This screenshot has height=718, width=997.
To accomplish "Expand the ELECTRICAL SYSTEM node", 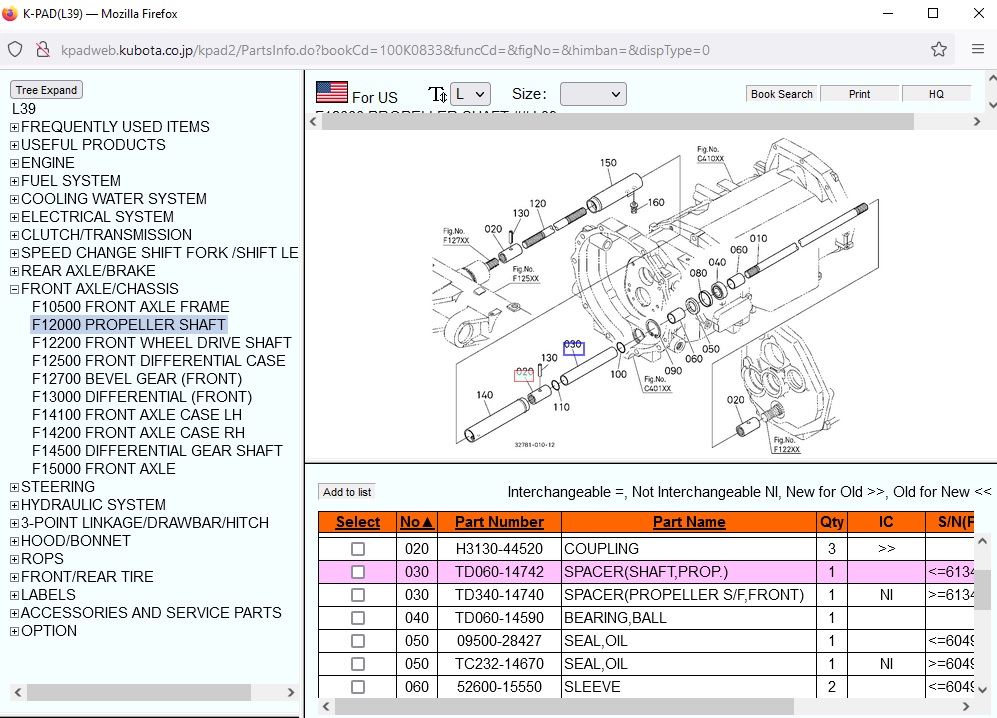I will click(x=15, y=217).
